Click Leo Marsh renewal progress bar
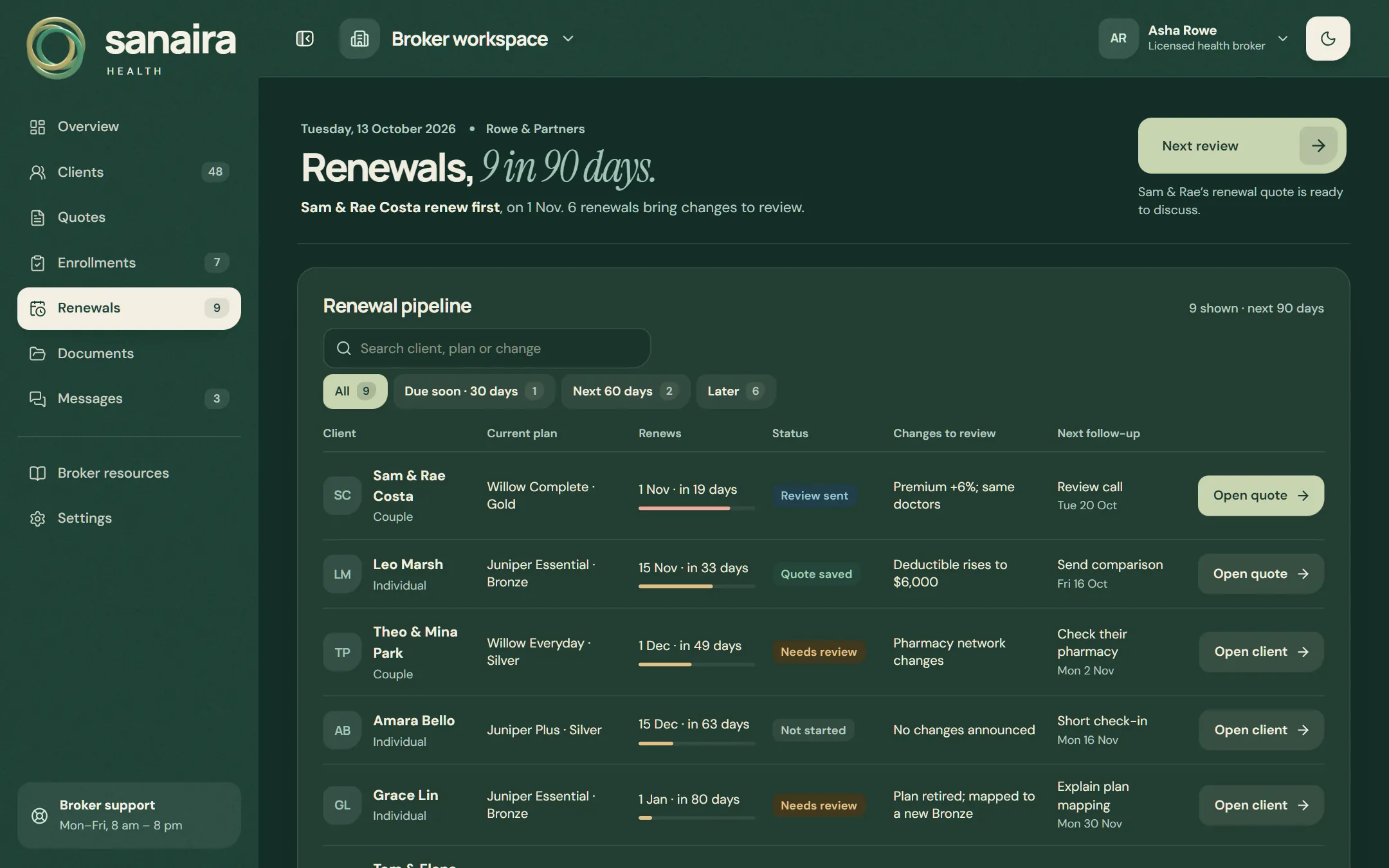Viewport: 1389px width, 868px height. pos(696,586)
